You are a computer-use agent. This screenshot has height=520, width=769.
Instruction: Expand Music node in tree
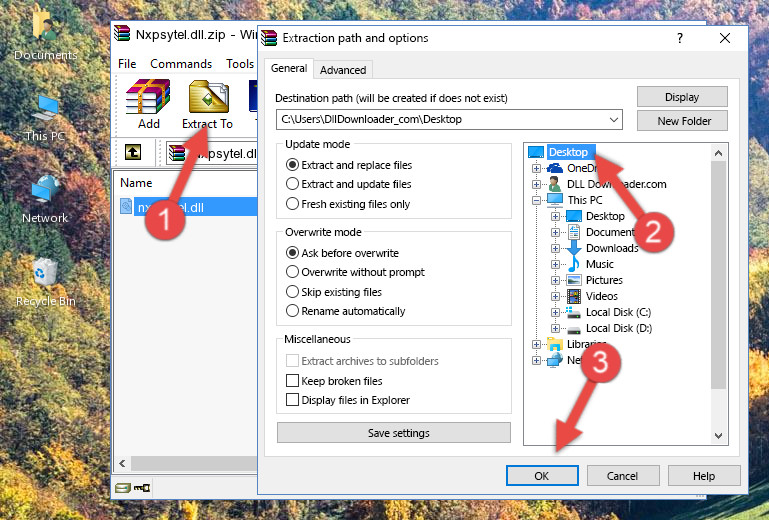tap(555, 264)
